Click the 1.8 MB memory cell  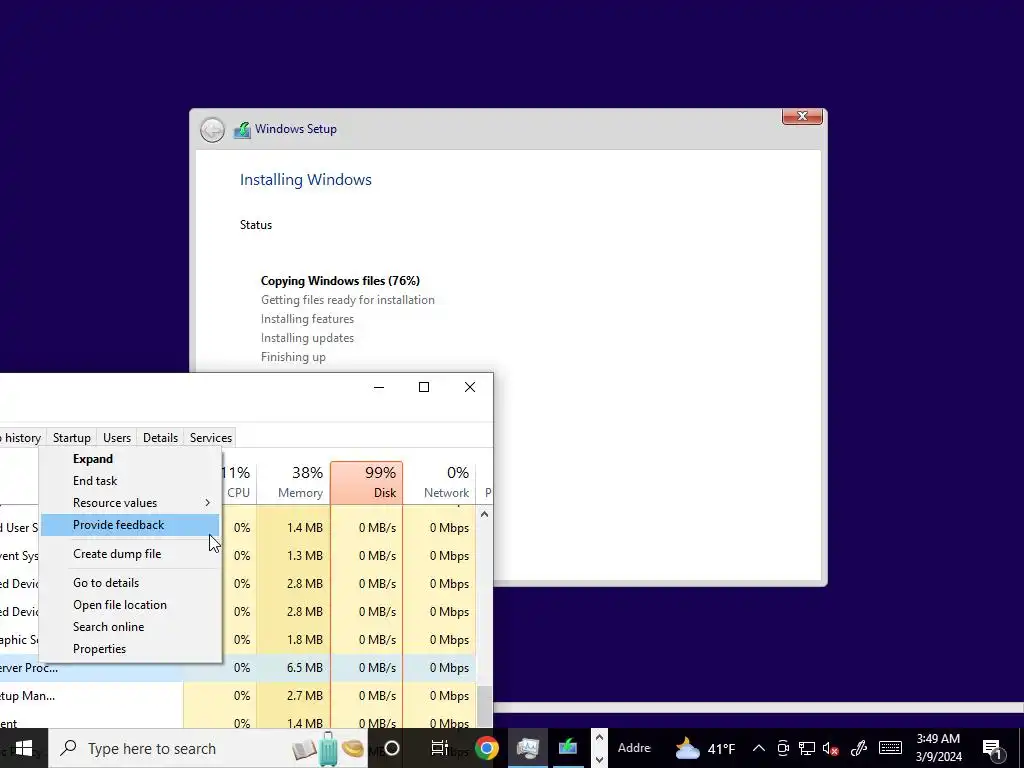[294, 639]
